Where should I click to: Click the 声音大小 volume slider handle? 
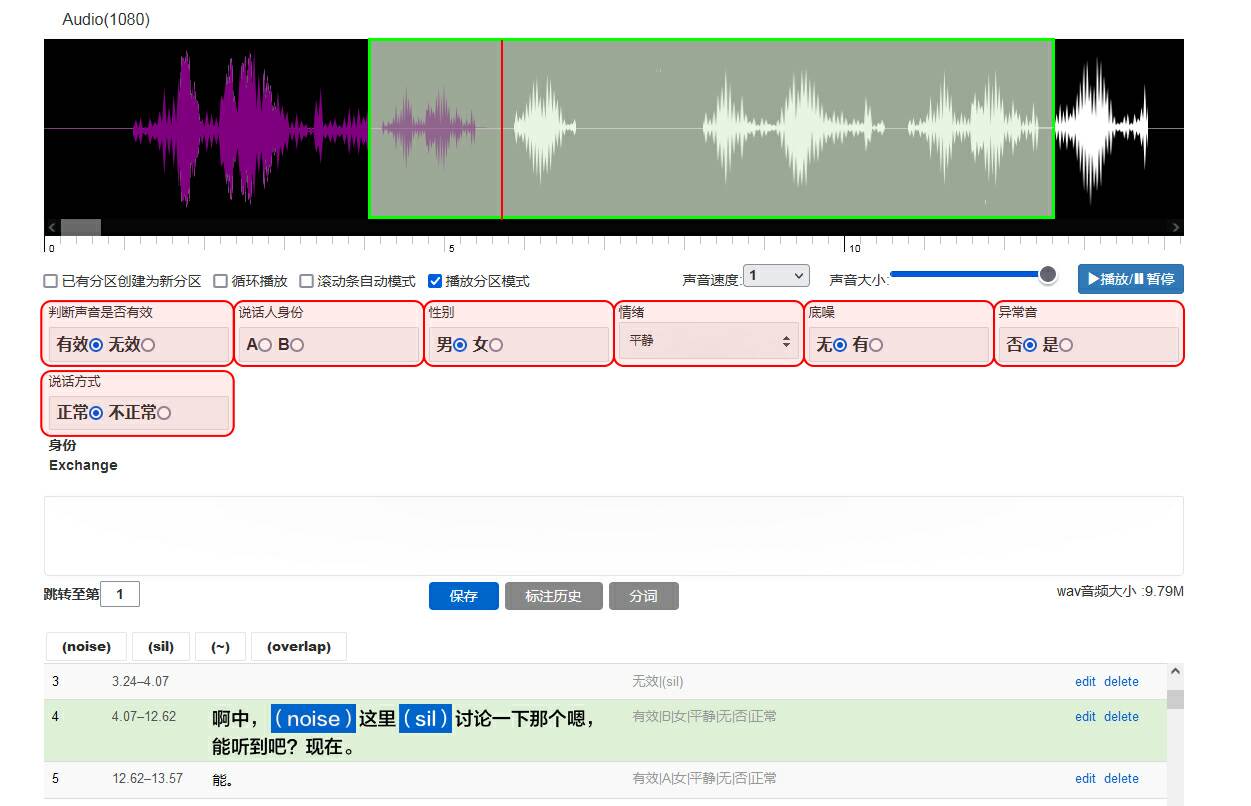pyautogui.click(x=1047, y=274)
